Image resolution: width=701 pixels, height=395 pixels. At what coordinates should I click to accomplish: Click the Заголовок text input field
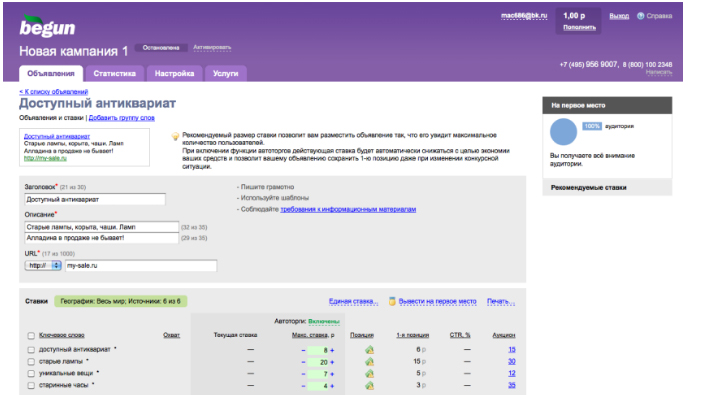pyautogui.click(x=95, y=199)
